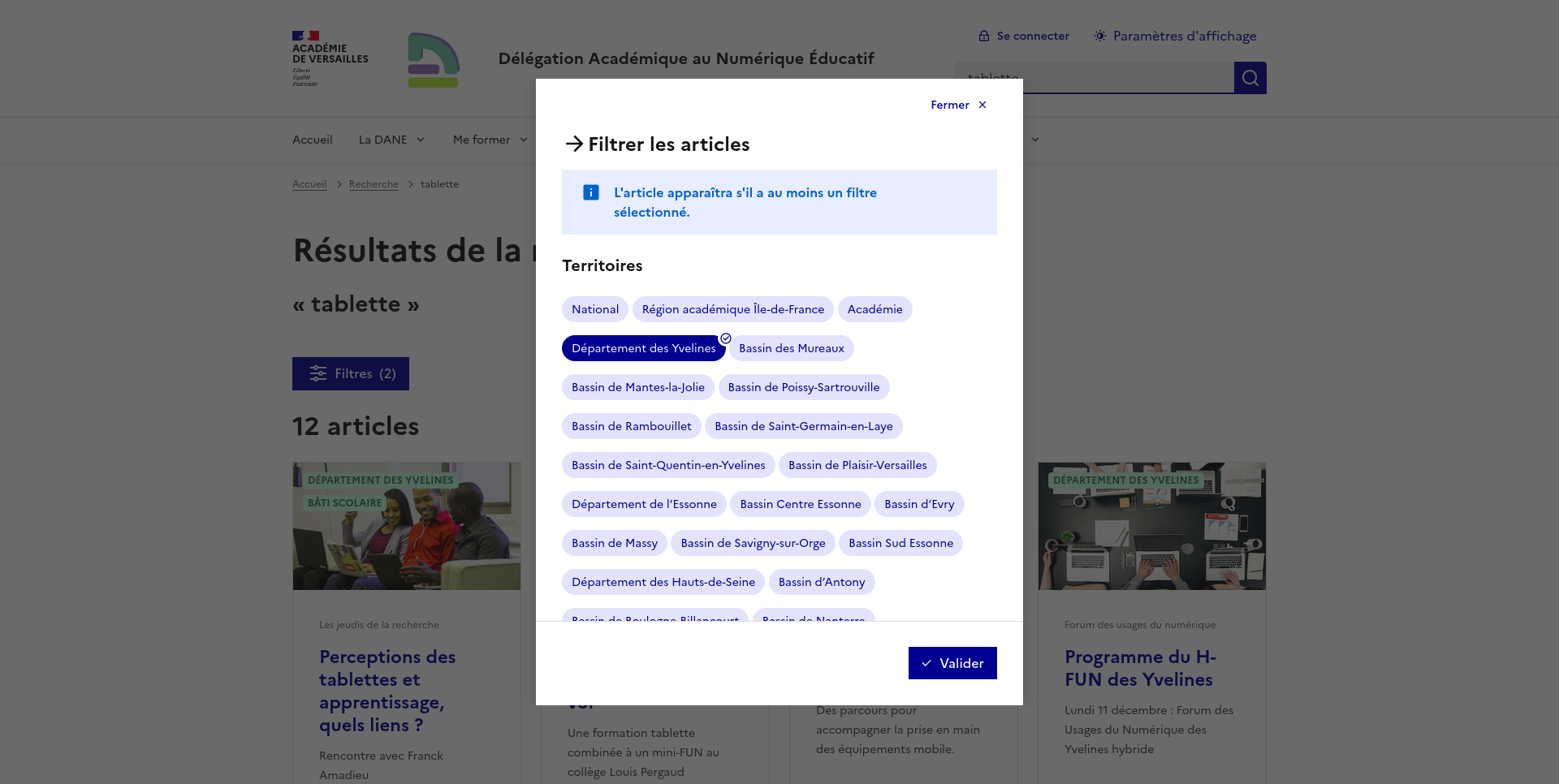Open the Programme du H-FUN des Yvelines article
1559x784 pixels.
1139,668
